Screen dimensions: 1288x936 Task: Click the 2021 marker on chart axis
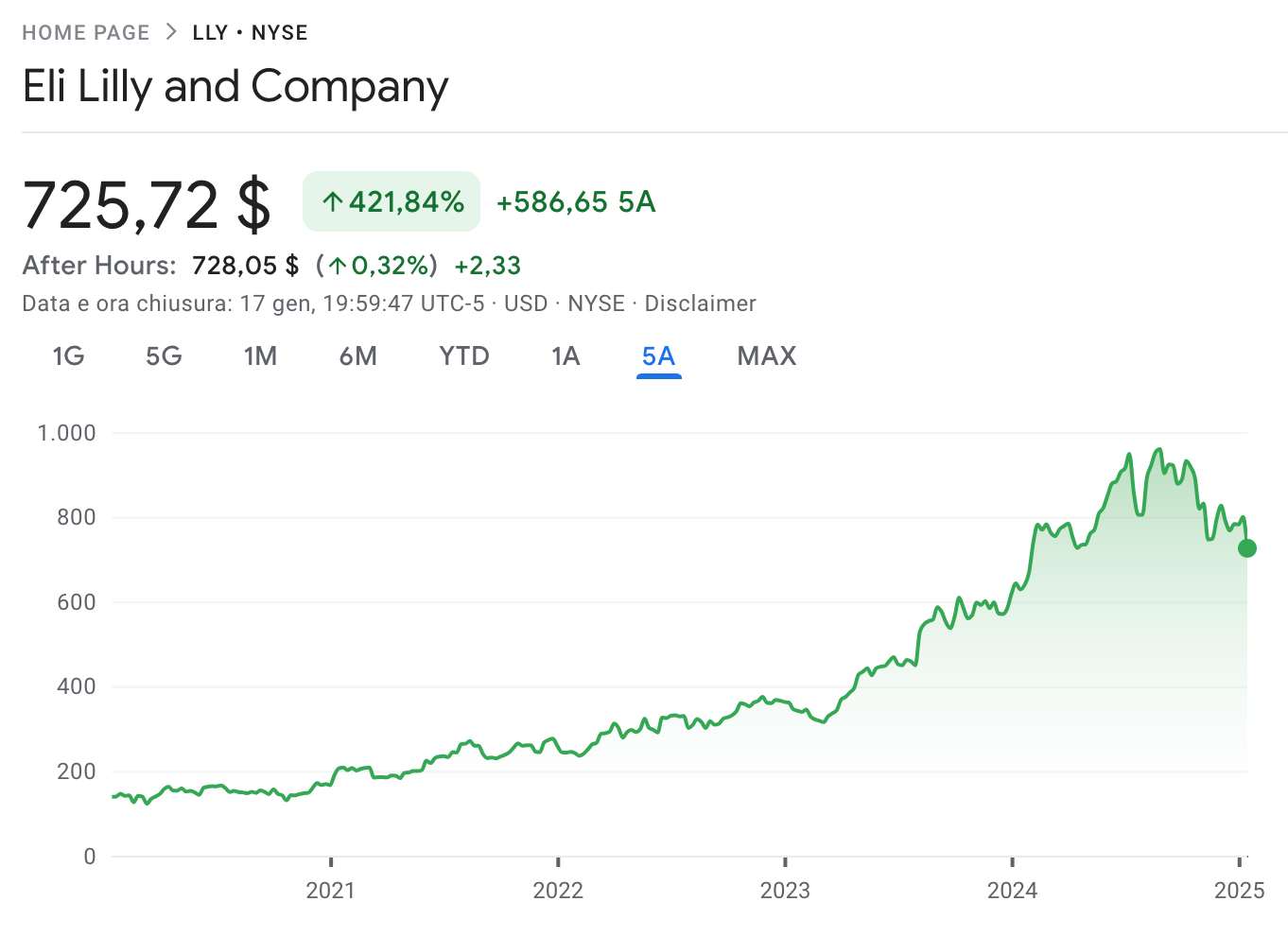pyautogui.click(x=330, y=890)
